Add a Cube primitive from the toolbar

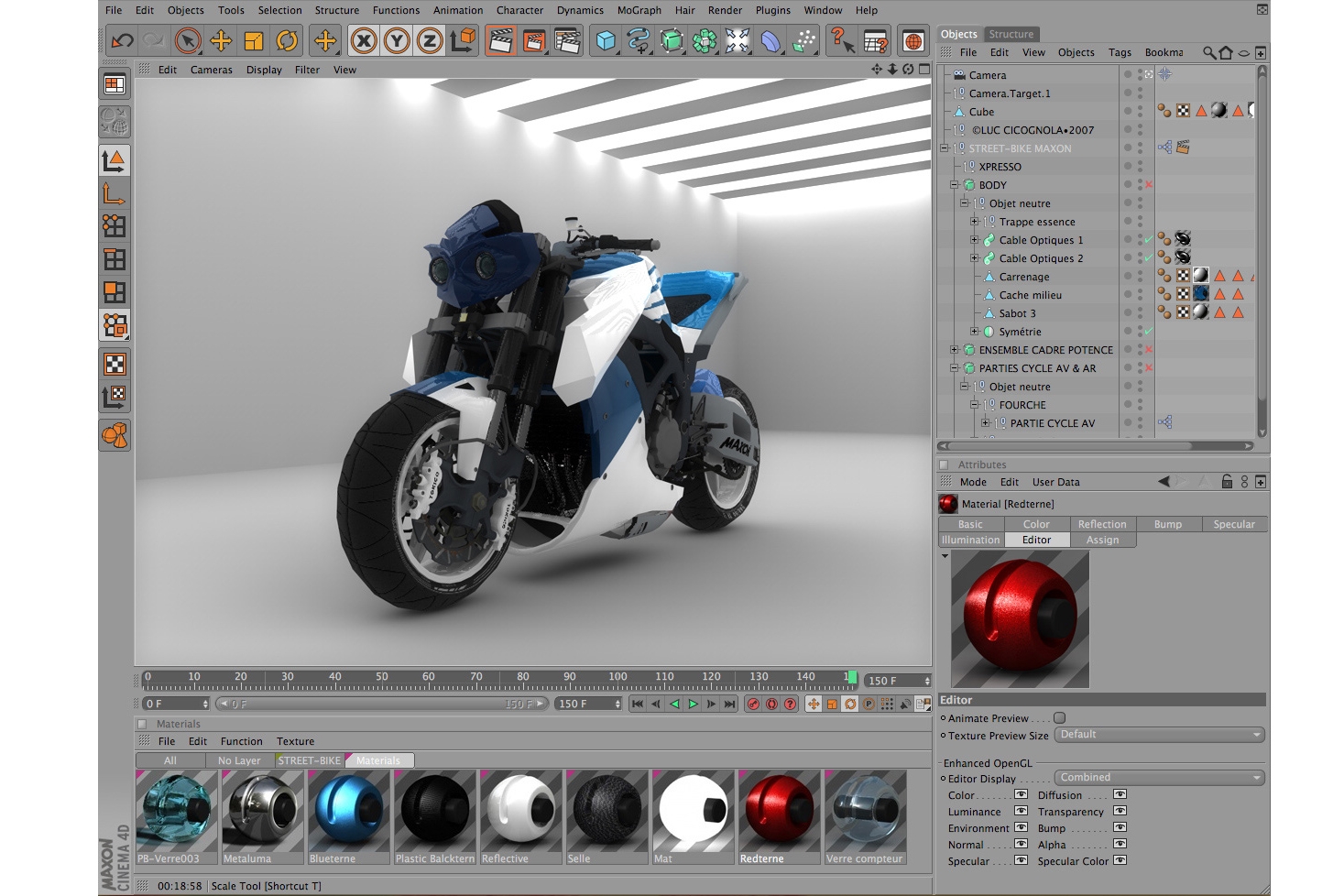605,40
